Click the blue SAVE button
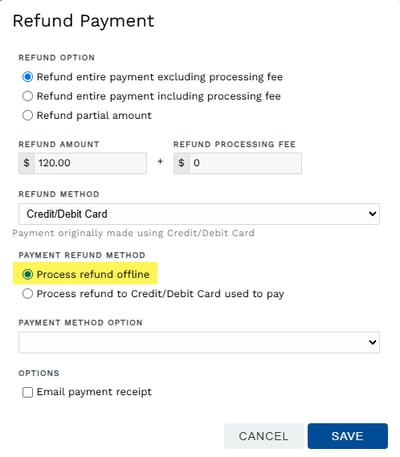 [x=348, y=436]
